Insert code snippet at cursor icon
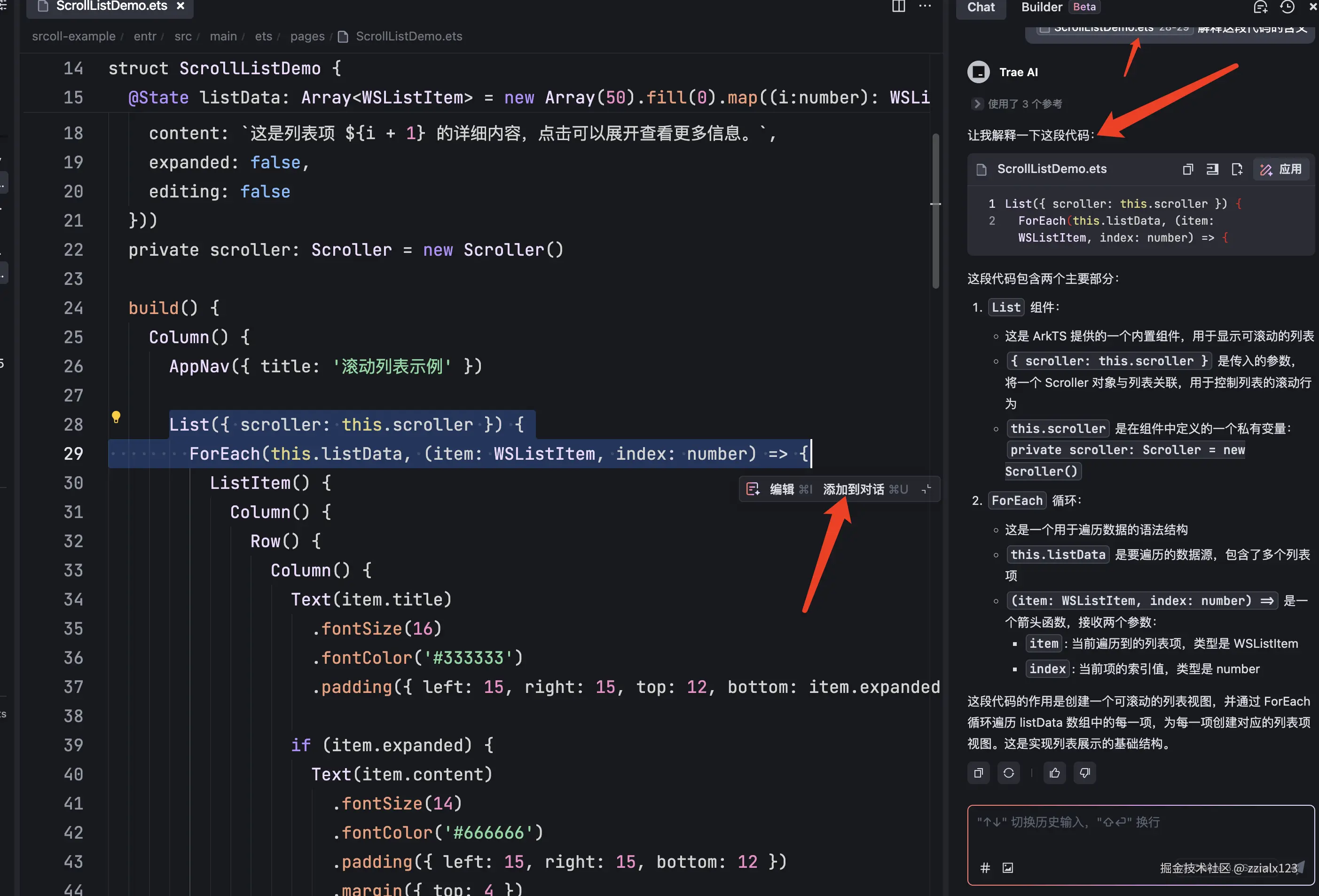This screenshot has height=896, width=1319. 1212,169
